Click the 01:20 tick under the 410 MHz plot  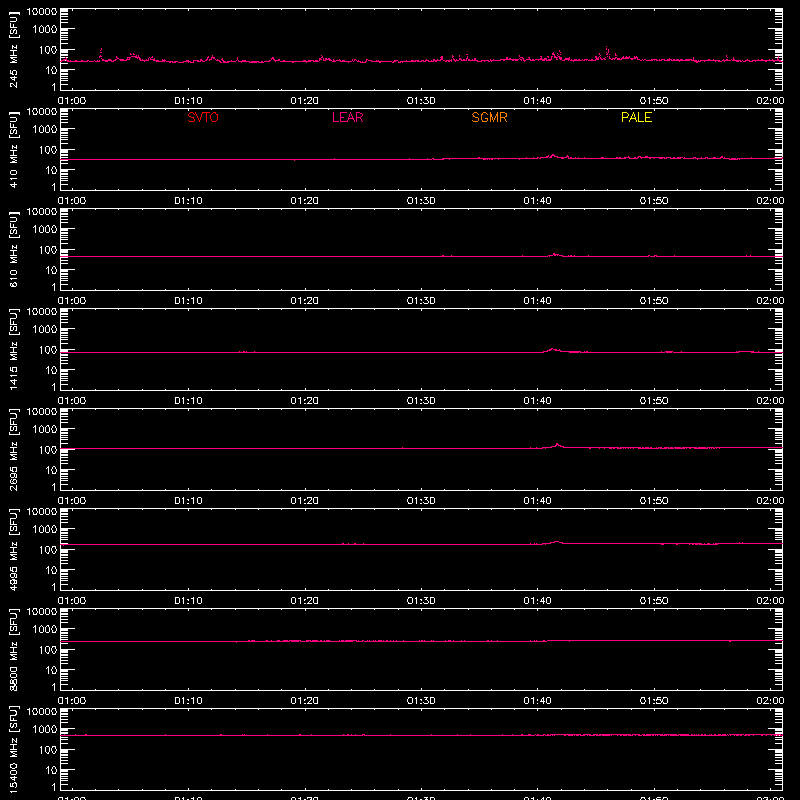[x=305, y=201]
